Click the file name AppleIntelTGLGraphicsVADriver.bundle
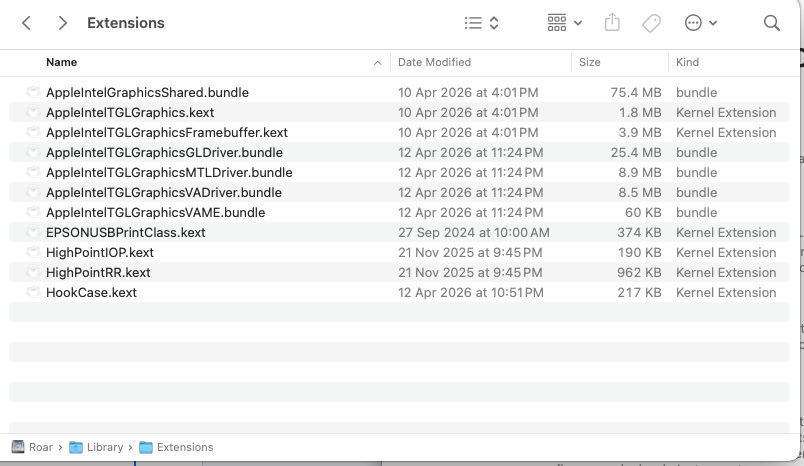The width and height of the screenshot is (804, 466). [x=164, y=193]
